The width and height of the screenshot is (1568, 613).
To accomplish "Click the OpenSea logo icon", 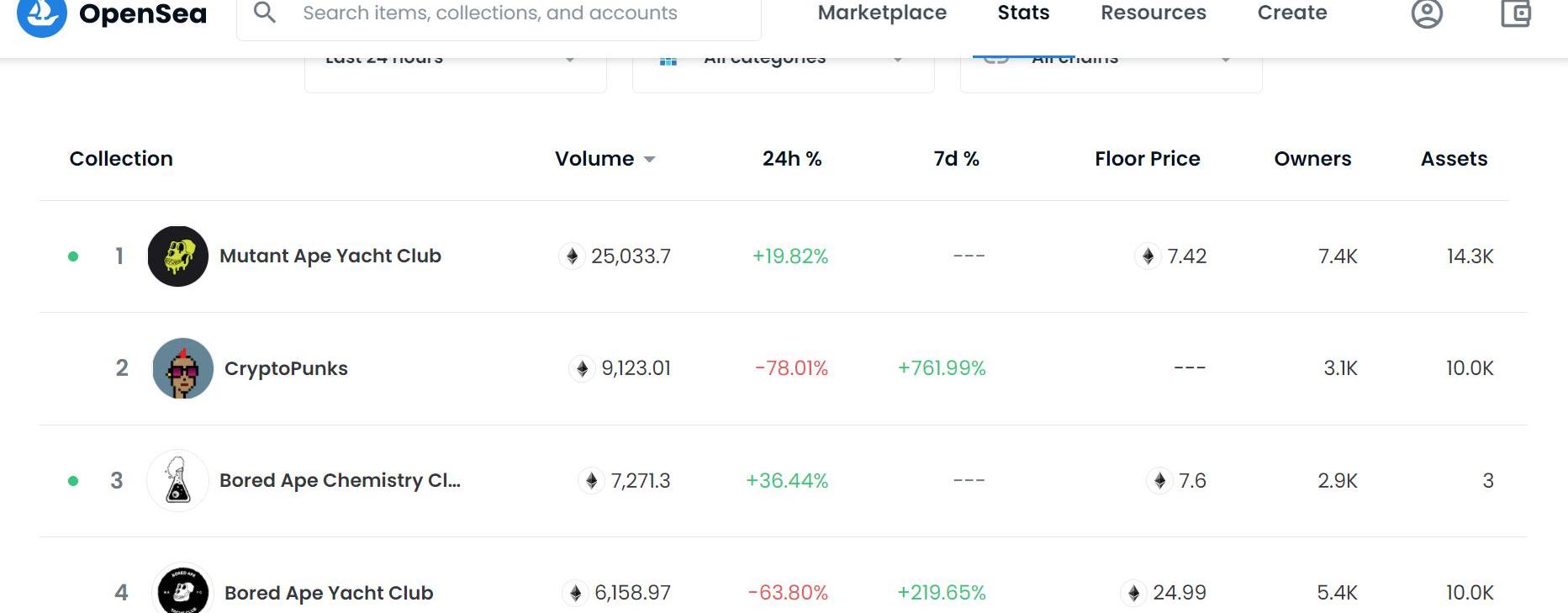I will (x=41, y=15).
